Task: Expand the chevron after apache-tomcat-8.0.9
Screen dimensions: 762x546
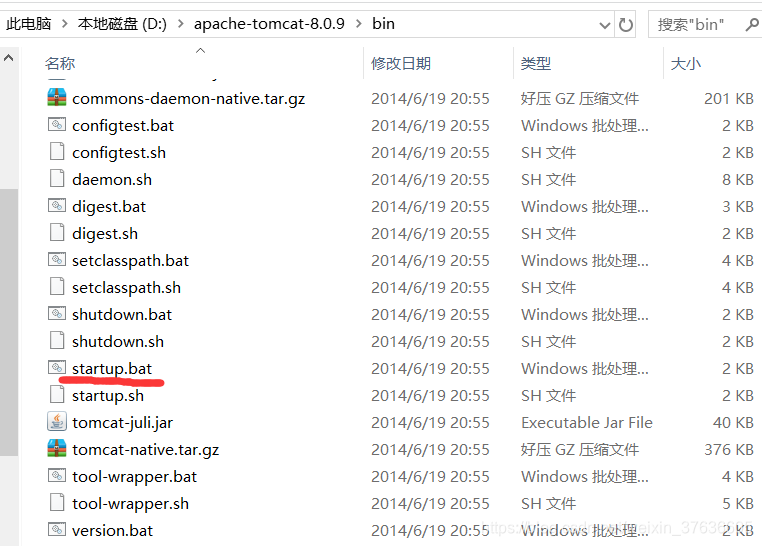Action: pos(359,24)
